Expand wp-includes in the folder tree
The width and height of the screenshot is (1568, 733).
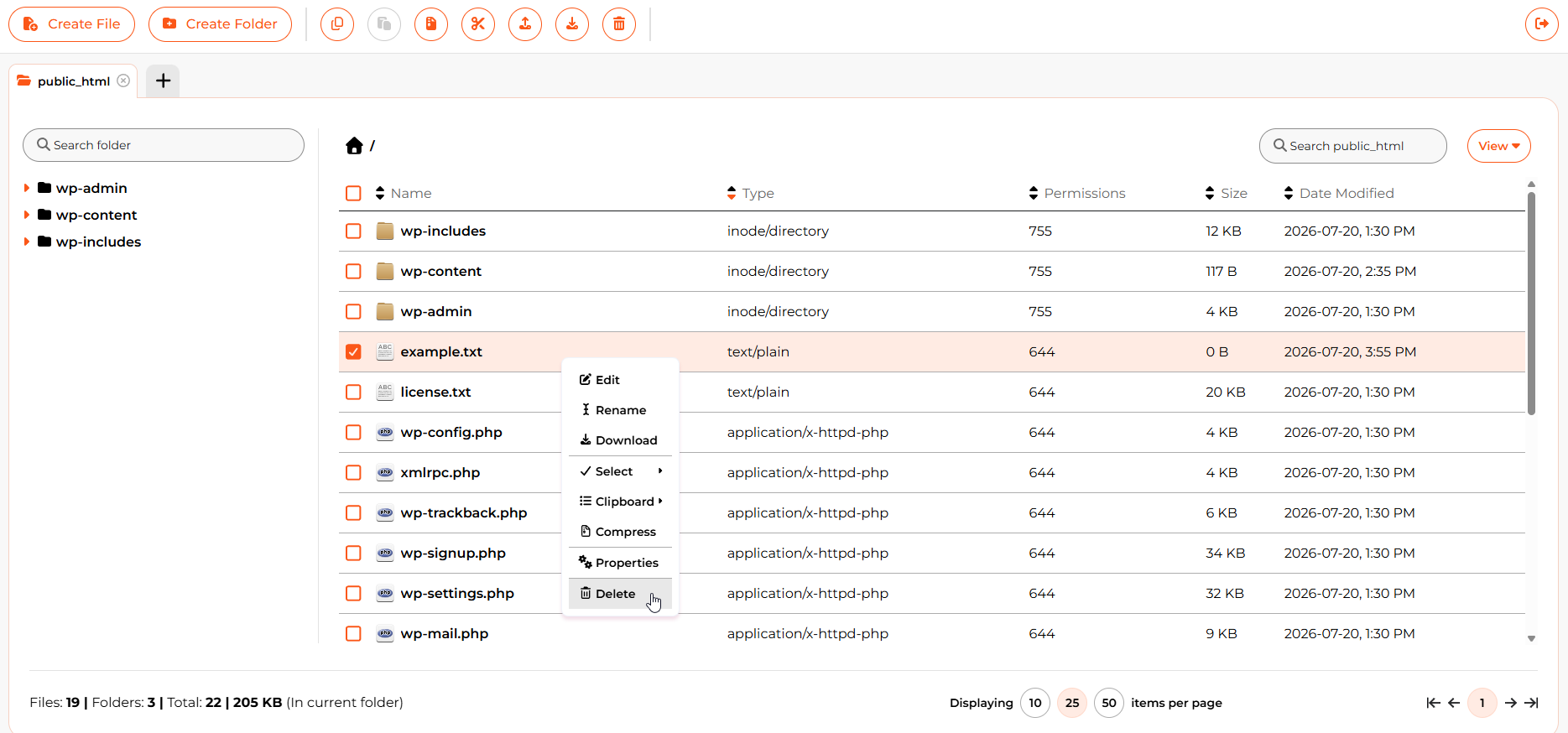click(x=27, y=242)
